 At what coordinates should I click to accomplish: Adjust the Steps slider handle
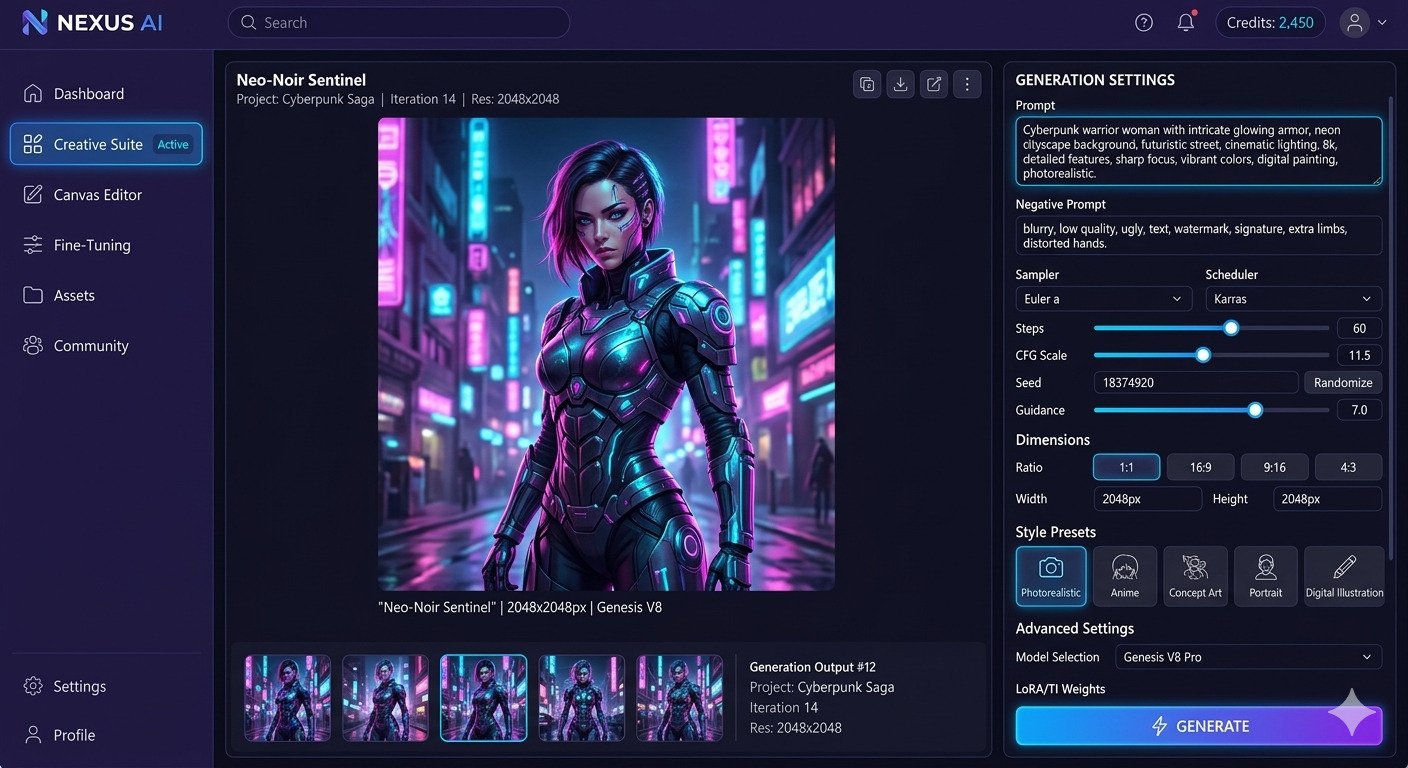(x=1231, y=328)
